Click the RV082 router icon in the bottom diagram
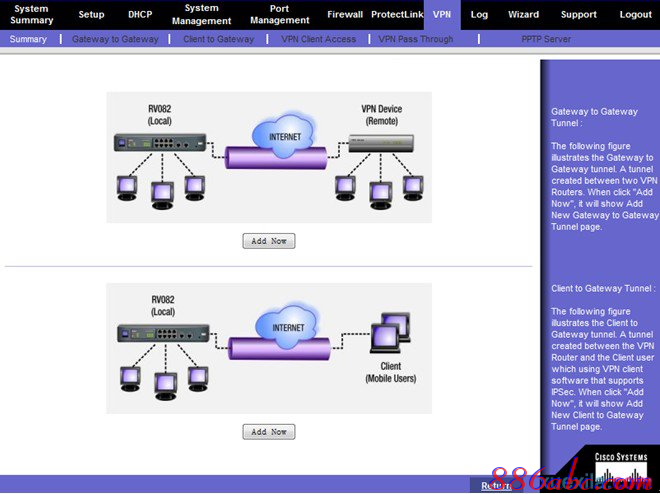Image resolution: width=660 pixels, height=494 pixels. 163,333
